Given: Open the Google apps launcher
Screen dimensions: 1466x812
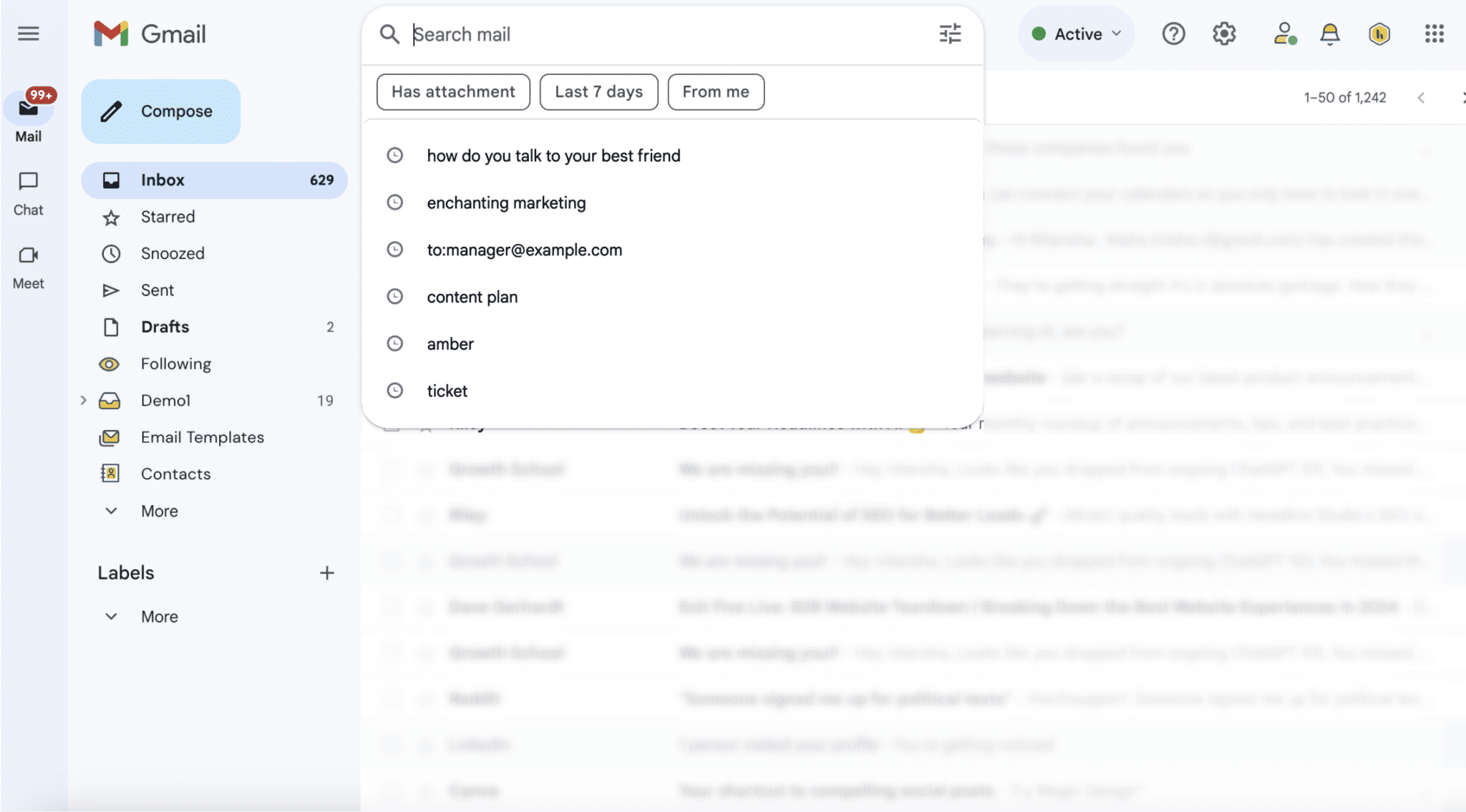Looking at the screenshot, I should (1434, 34).
